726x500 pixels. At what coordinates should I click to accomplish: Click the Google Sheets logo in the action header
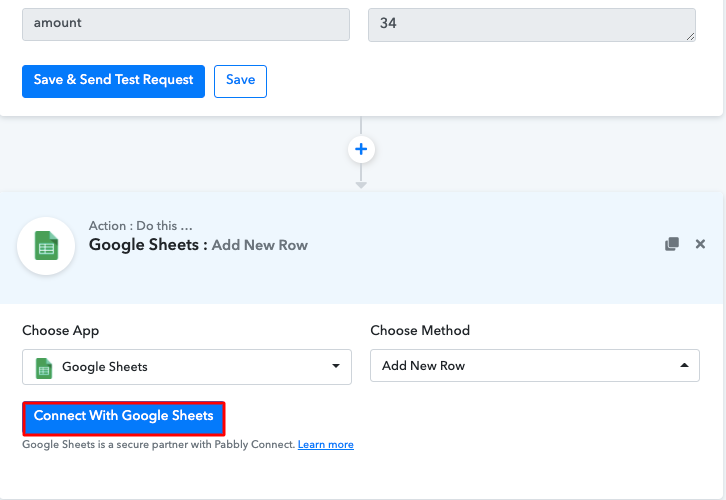point(46,246)
